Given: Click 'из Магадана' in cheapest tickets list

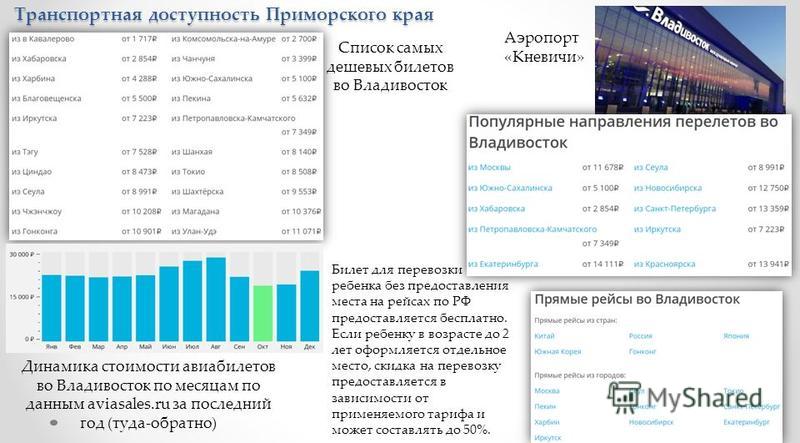Looking at the screenshot, I should [195, 211].
